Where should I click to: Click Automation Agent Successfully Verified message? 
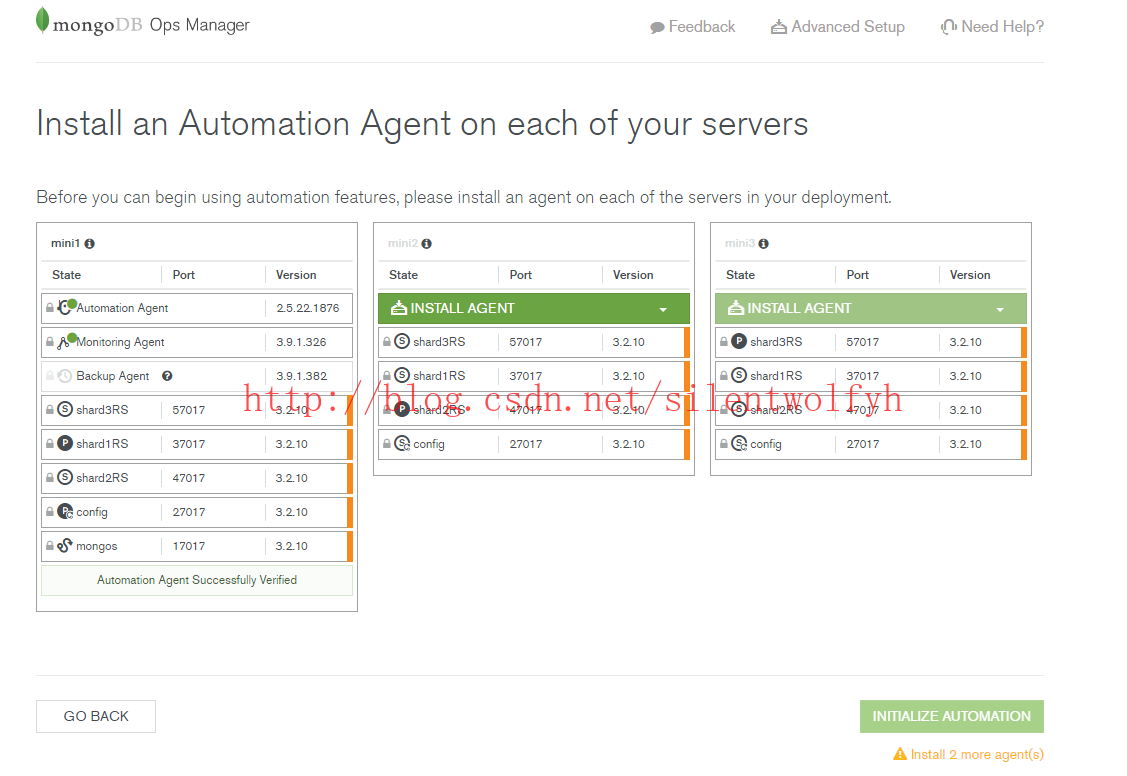pos(197,580)
